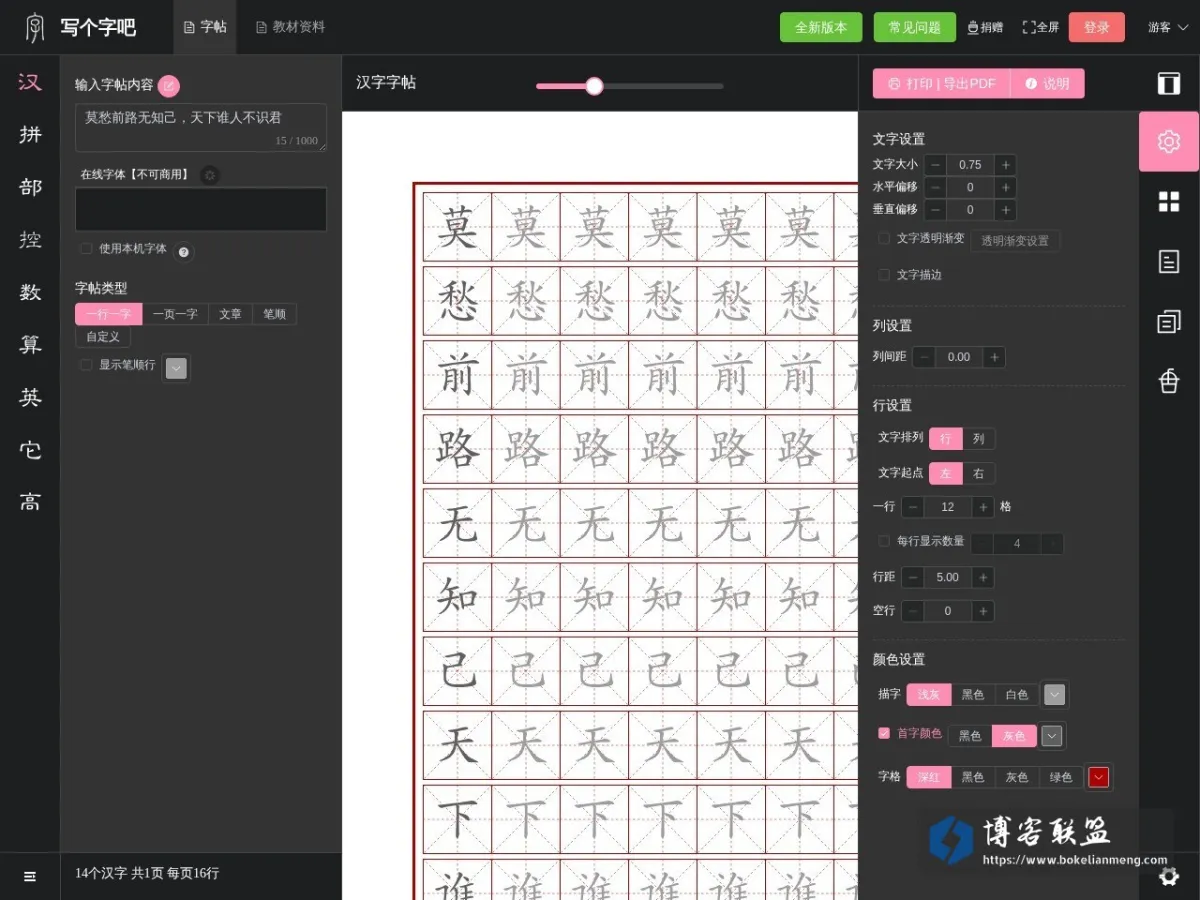Open the help icon beside 使用本机字体
The image size is (1200, 900).
[184, 252]
